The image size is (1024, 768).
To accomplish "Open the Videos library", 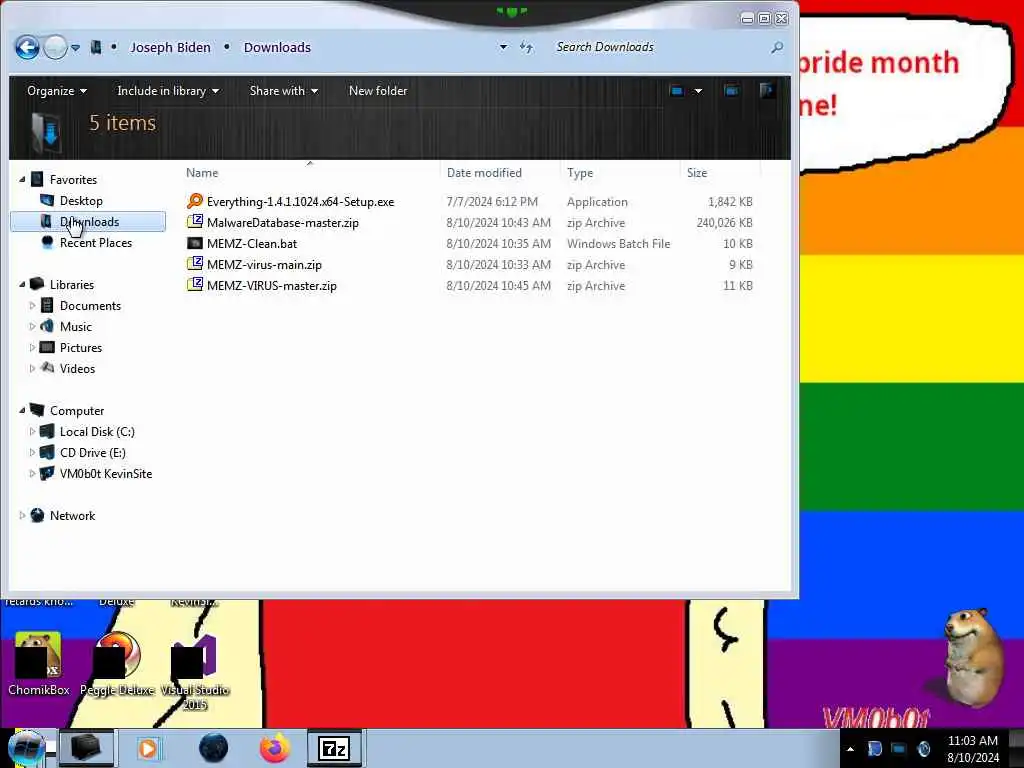I will (x=77, y=368).
